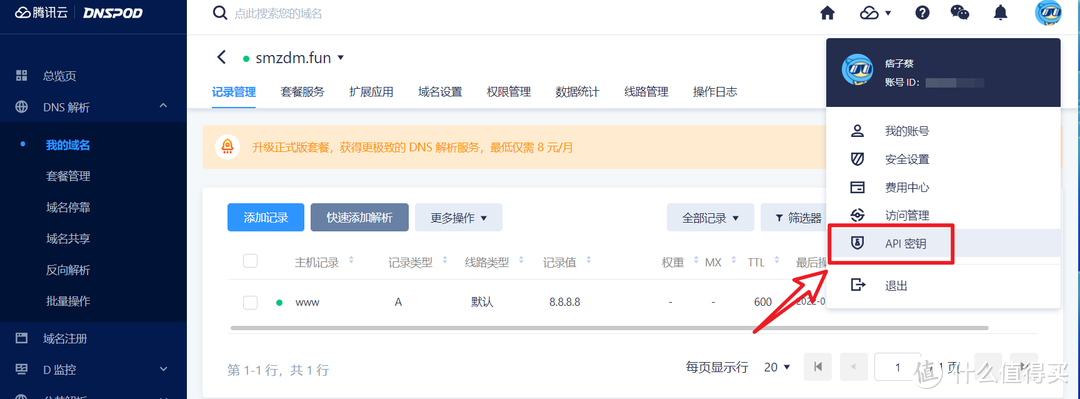Click the 域名注册 sidebar icon
1080x399 pixels.
(21, 338)
